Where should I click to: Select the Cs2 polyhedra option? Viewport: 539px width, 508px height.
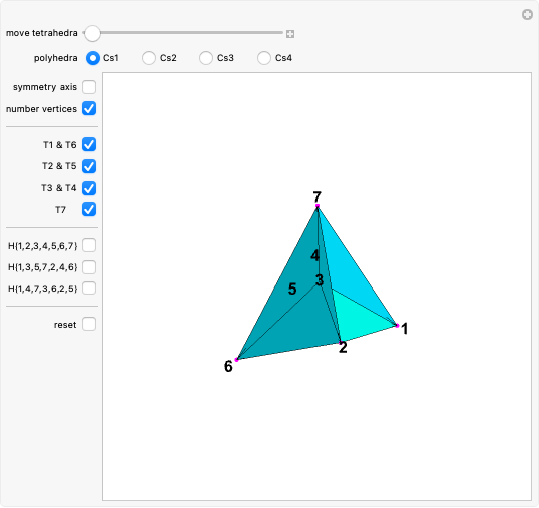click(x=149, y=58)
